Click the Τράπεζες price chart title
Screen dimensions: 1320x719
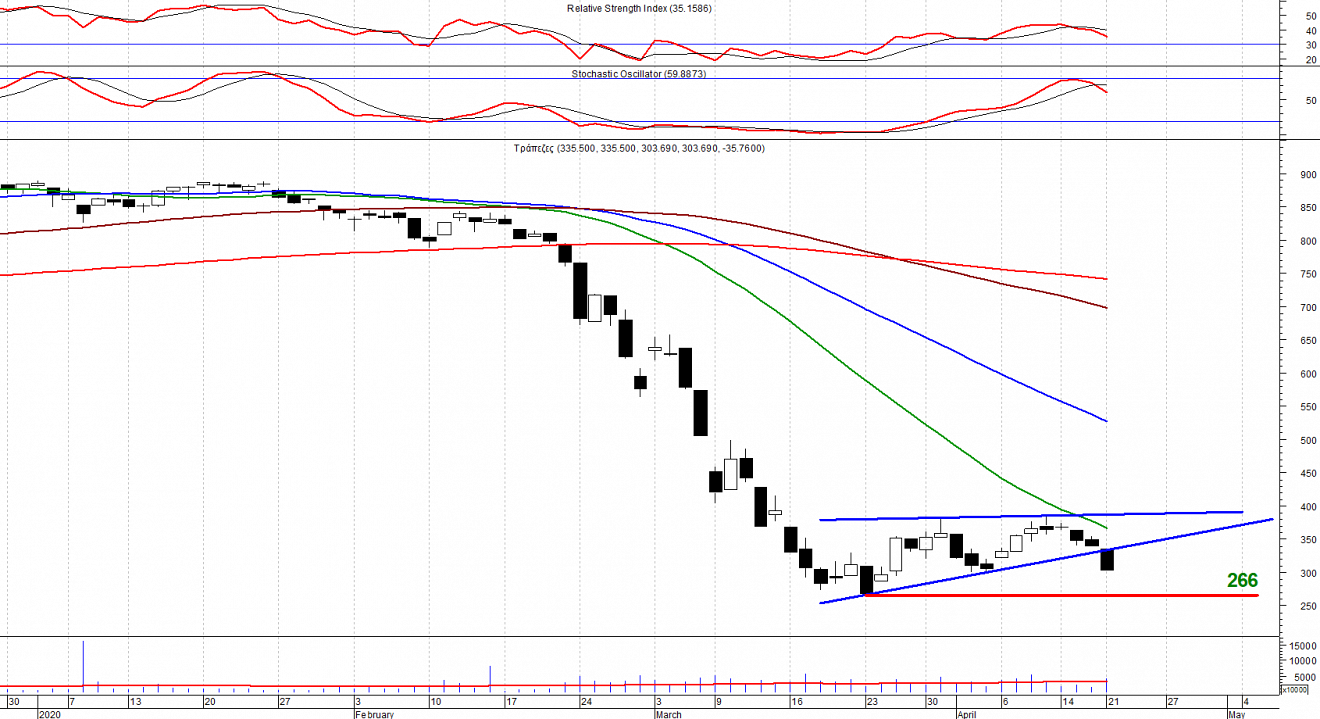click(x=639, y=148)
